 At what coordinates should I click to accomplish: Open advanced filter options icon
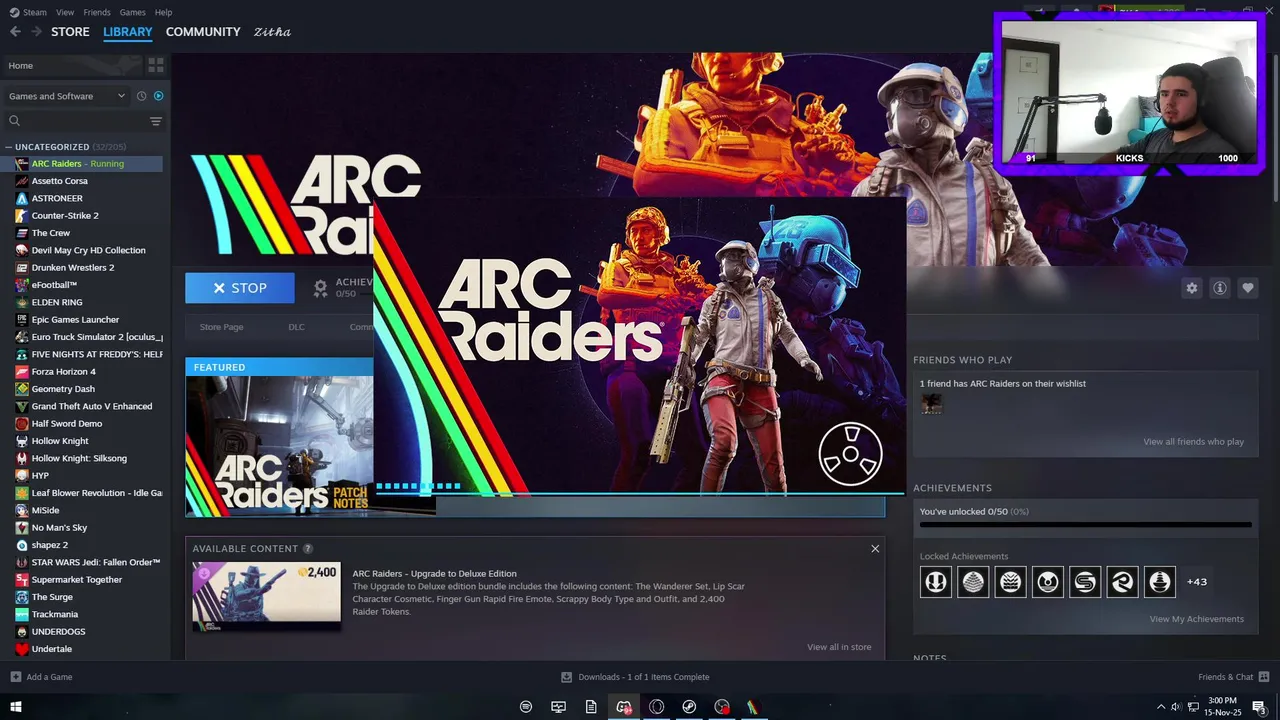[156, 121]
